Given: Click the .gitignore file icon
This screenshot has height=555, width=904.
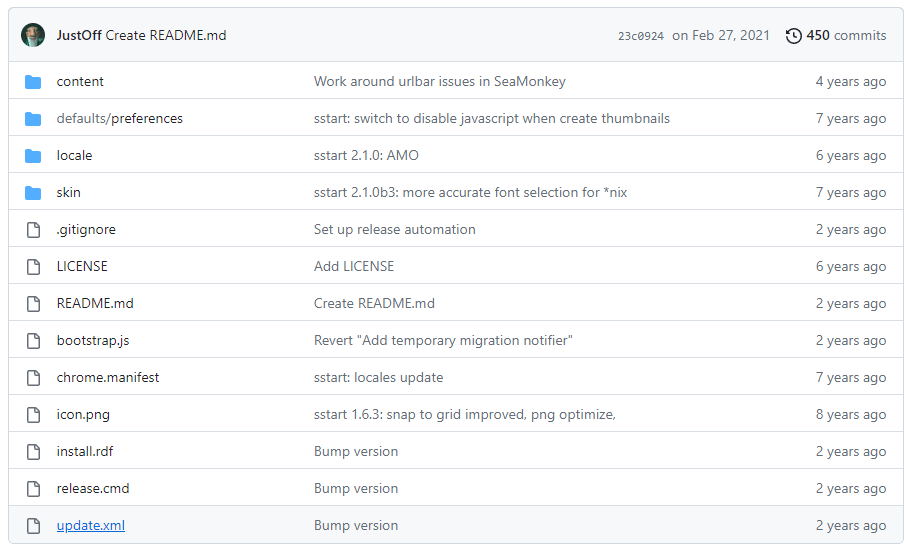Looking at the screenshot, I should [33, 230].
